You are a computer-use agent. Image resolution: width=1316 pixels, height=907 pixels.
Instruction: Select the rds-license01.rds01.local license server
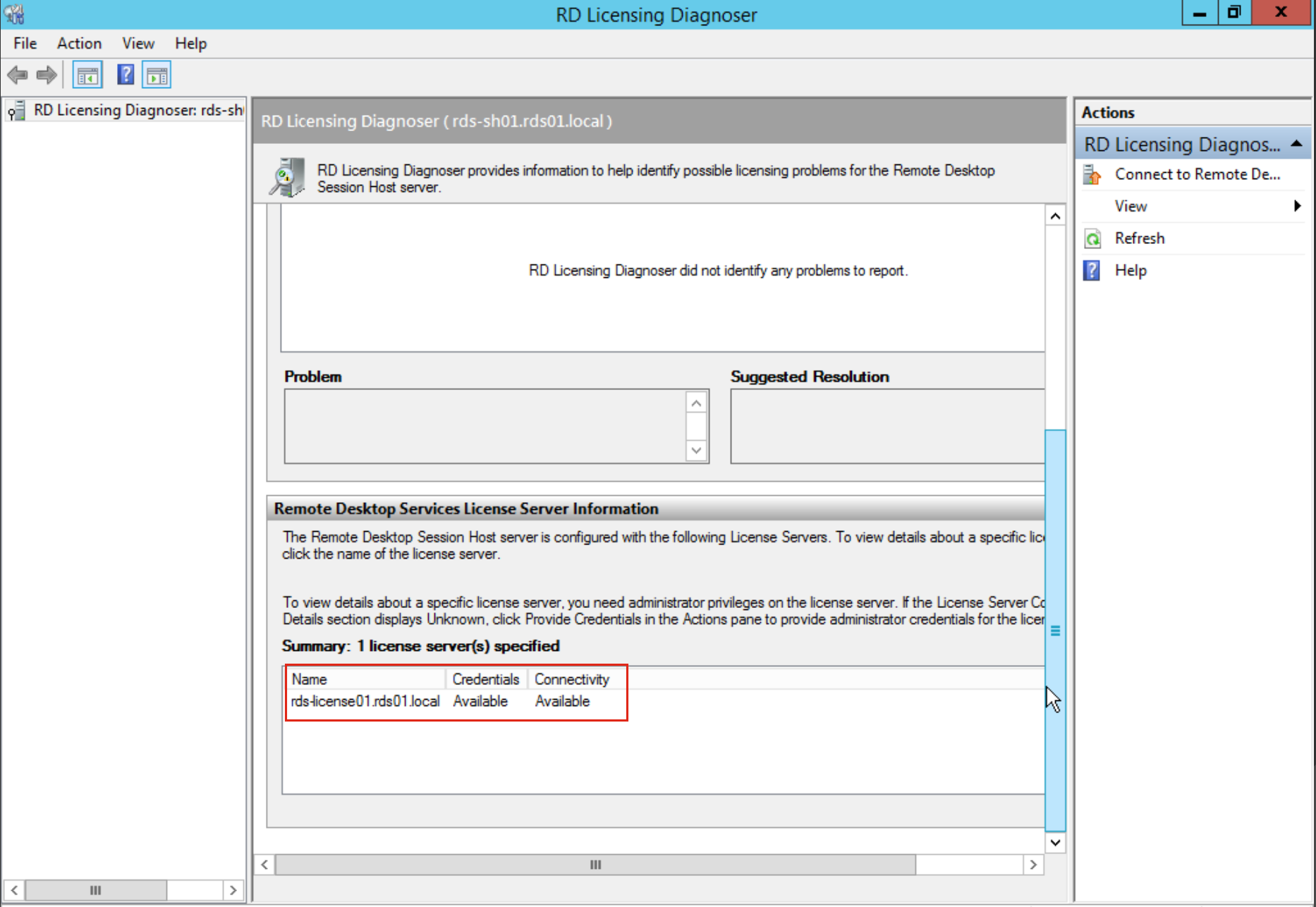[365, 701]
